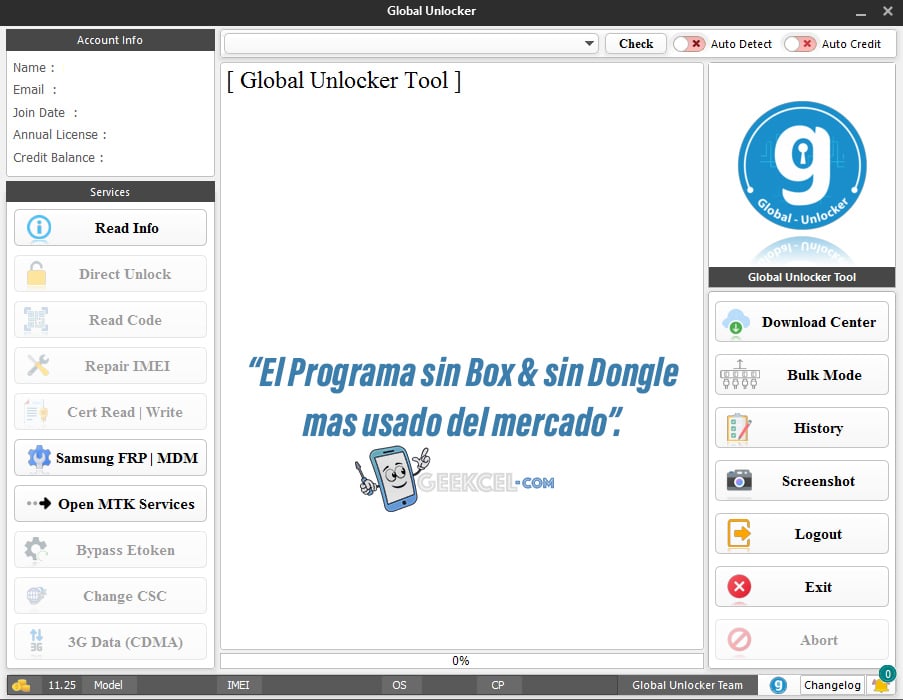Viewport: 903px width, 700px height.
Task: Close the Global Unlocker window
Action: pos(887,10)
